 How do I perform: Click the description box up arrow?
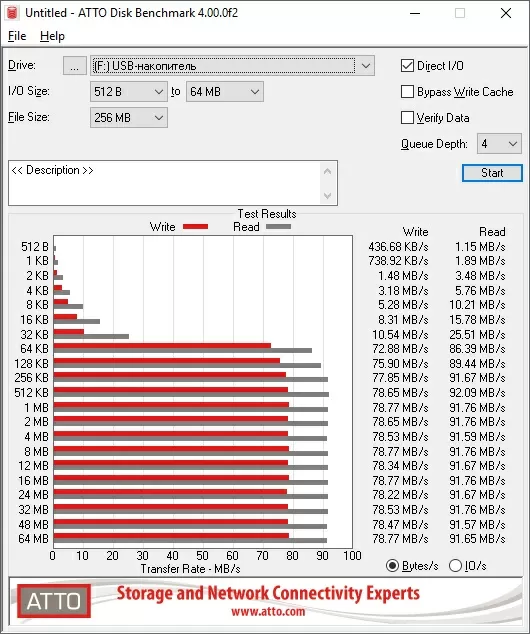click(x=328, y=171)
